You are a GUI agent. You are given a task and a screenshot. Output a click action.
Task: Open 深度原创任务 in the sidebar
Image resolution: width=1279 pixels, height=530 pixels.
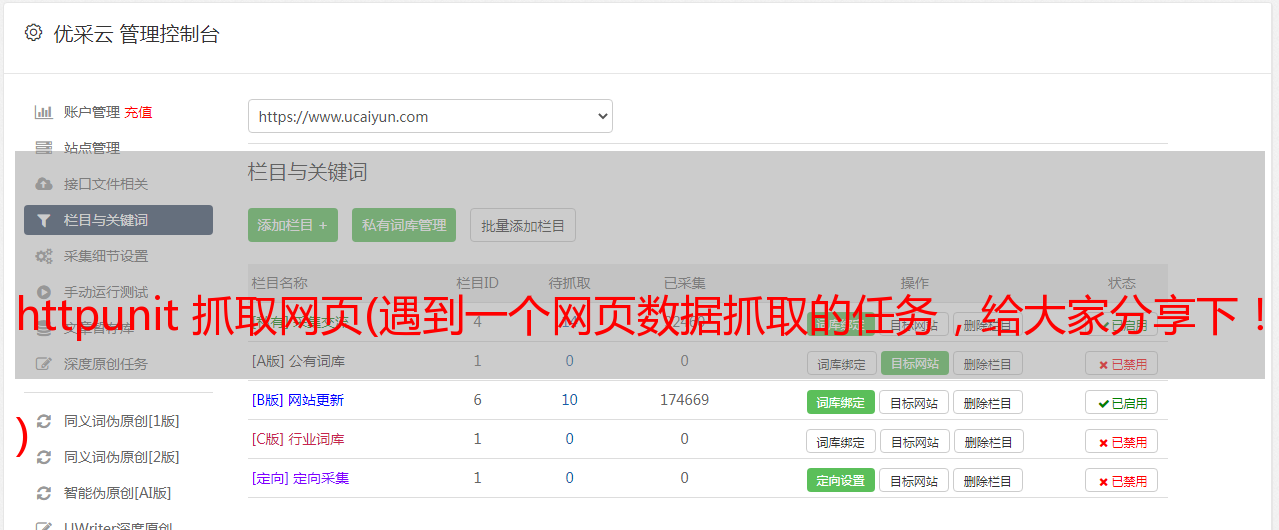106,364
